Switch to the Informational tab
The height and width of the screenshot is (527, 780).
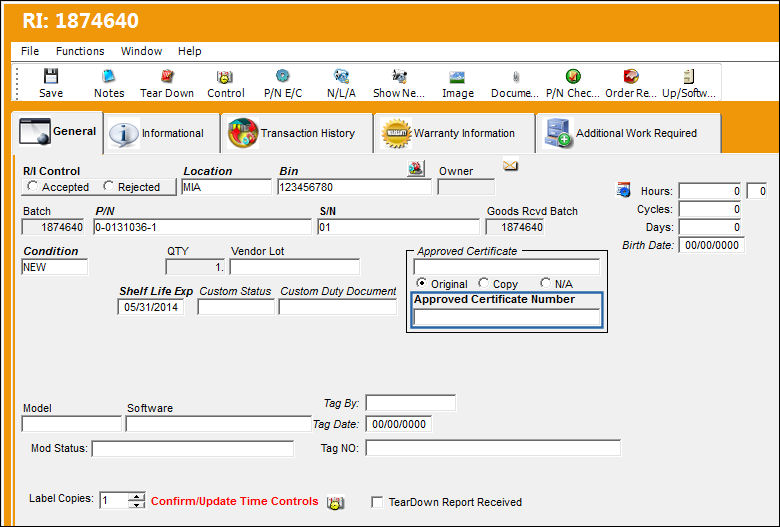tap(162, 133)
